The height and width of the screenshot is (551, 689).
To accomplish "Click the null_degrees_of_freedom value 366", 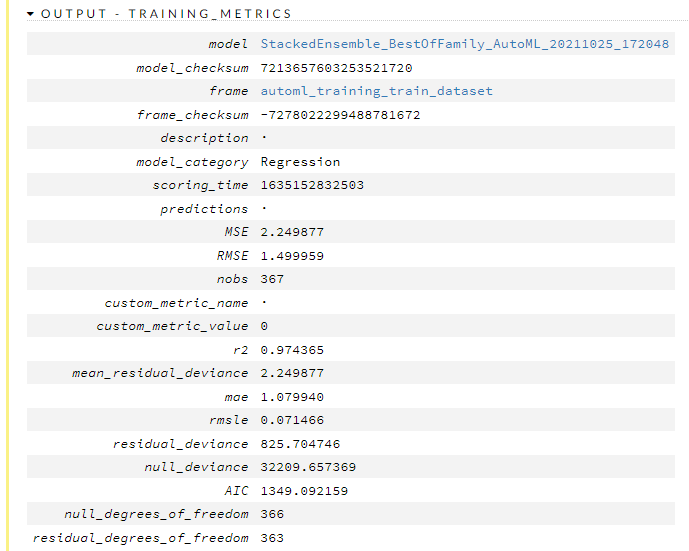I will pyautogui.click(x=272, y=514).
